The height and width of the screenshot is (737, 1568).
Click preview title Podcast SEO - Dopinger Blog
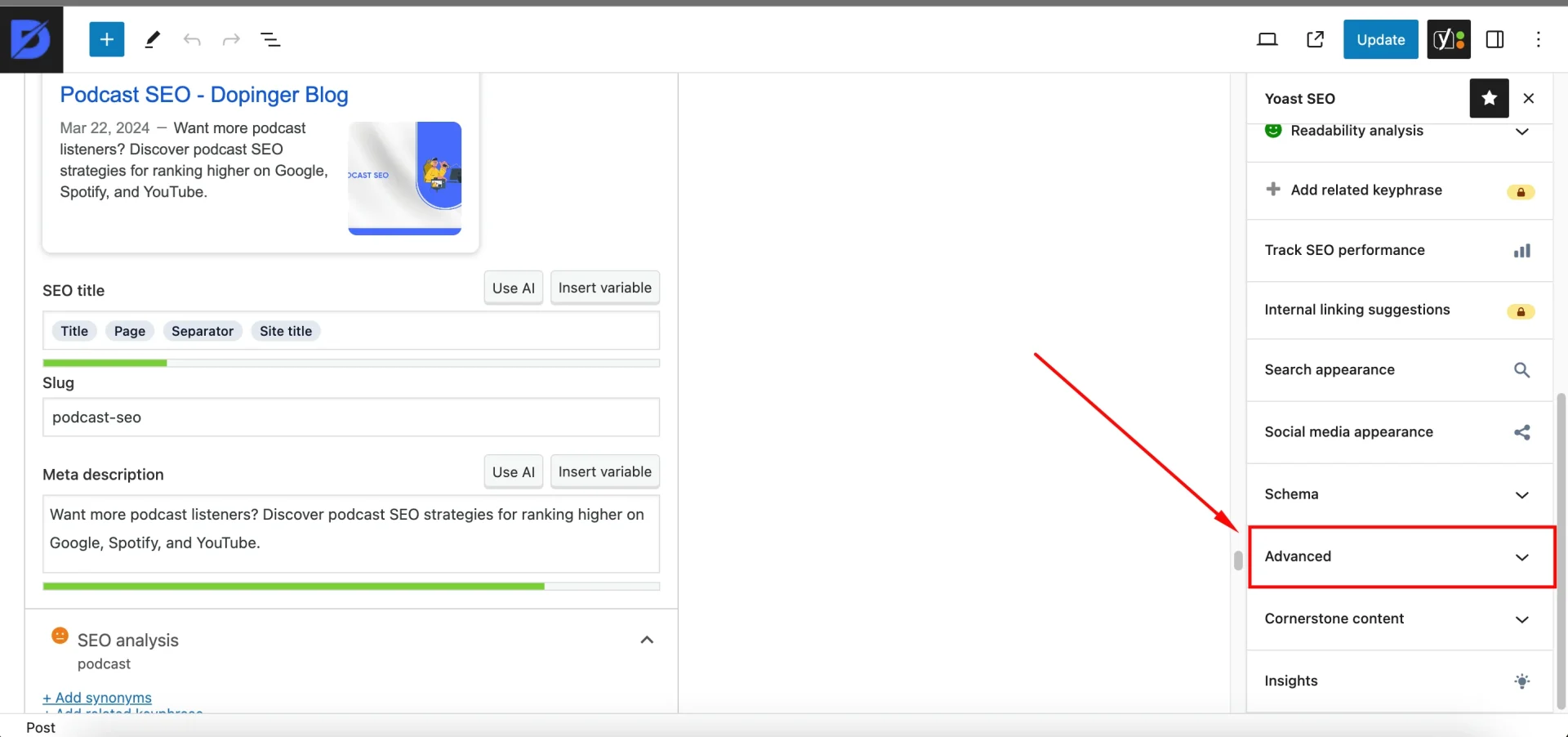point(204,95)
